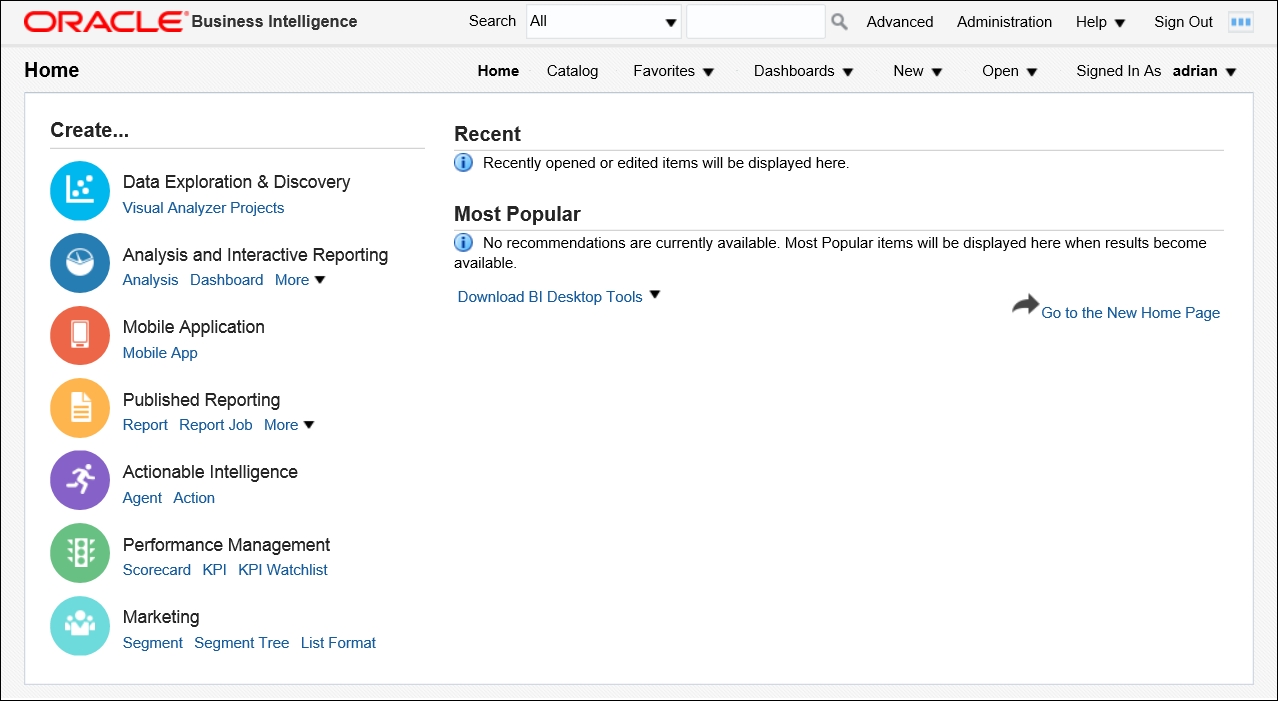Create a new KPI
This screenshot has width=1278, height=701.
tap(215, 570)
